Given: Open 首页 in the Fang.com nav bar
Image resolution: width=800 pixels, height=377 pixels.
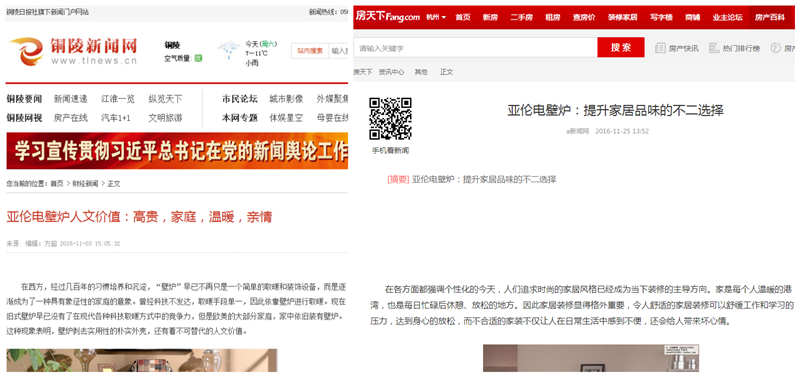Looking at the screenshot, I should click(463, 17).
